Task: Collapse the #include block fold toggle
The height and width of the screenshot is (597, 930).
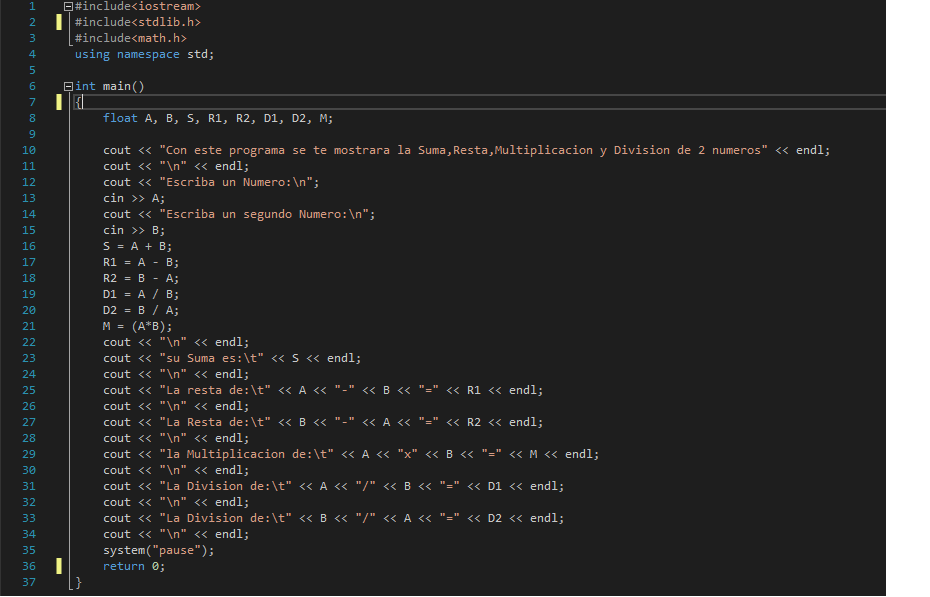Action: 68,6
